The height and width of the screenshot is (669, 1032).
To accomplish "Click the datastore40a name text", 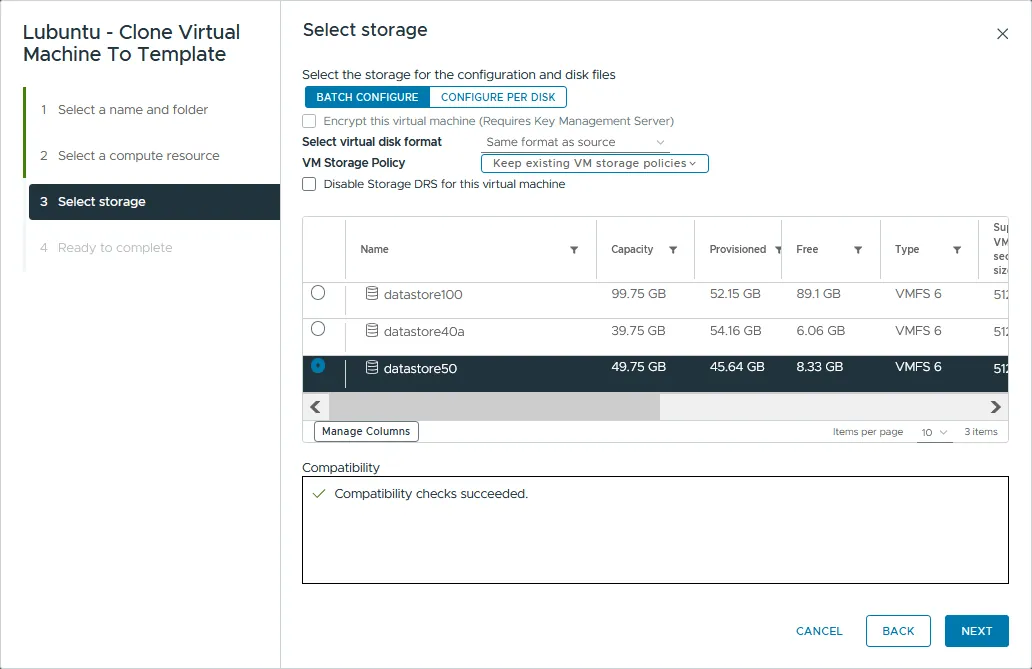I will pos(424,331).
